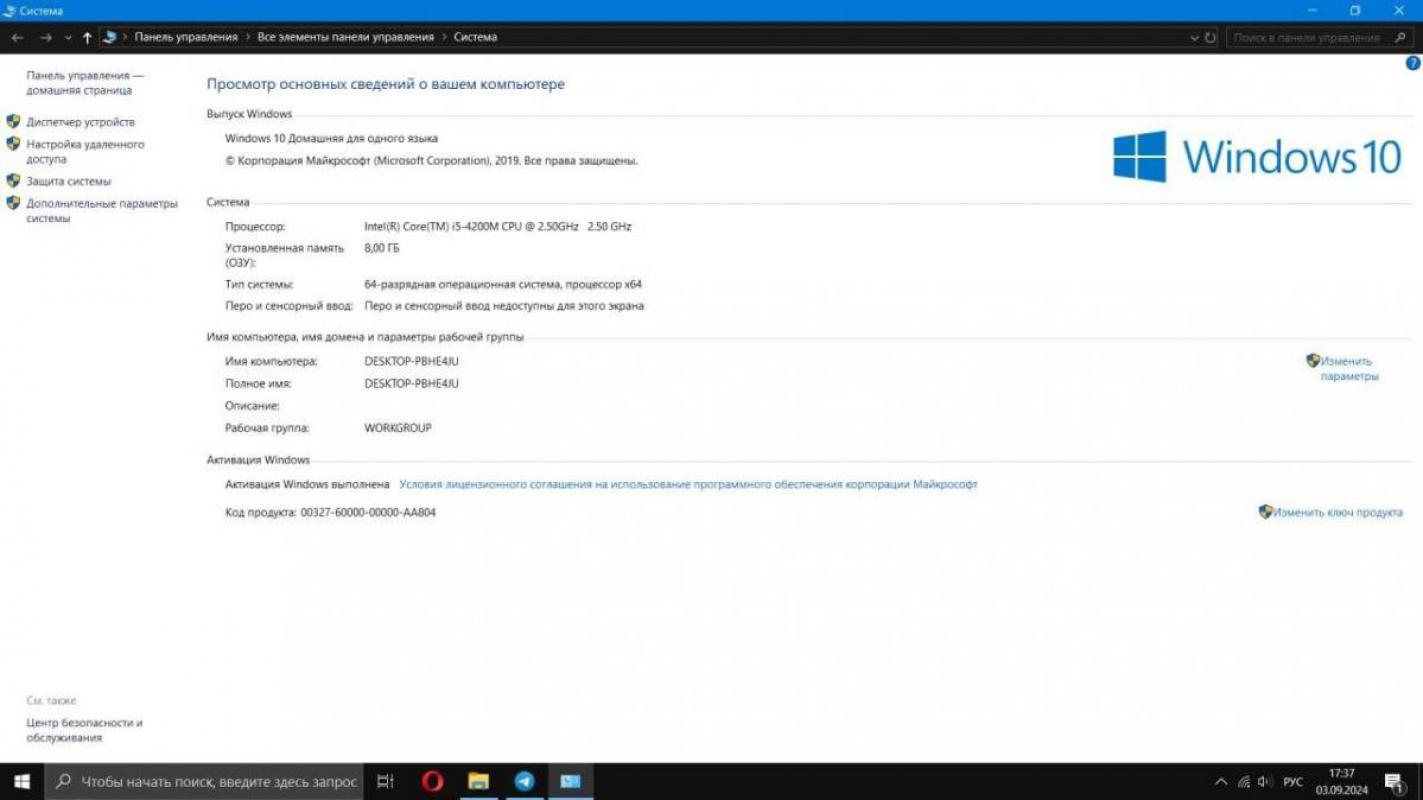Click the shield icon next to 'Изменить параметры'

pos(1313,360)
